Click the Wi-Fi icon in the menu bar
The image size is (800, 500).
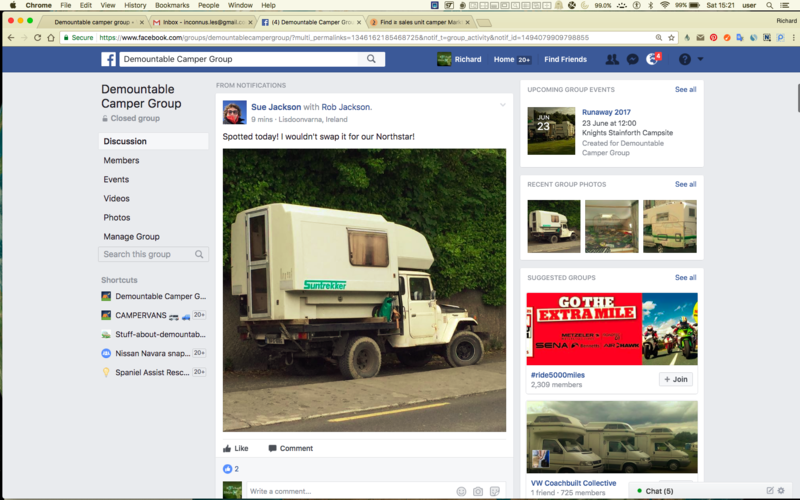[664, 5]
